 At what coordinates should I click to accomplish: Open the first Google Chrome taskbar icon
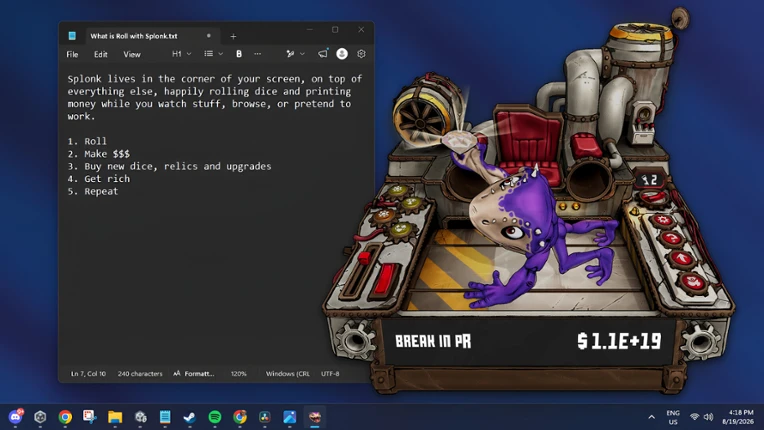65,417
